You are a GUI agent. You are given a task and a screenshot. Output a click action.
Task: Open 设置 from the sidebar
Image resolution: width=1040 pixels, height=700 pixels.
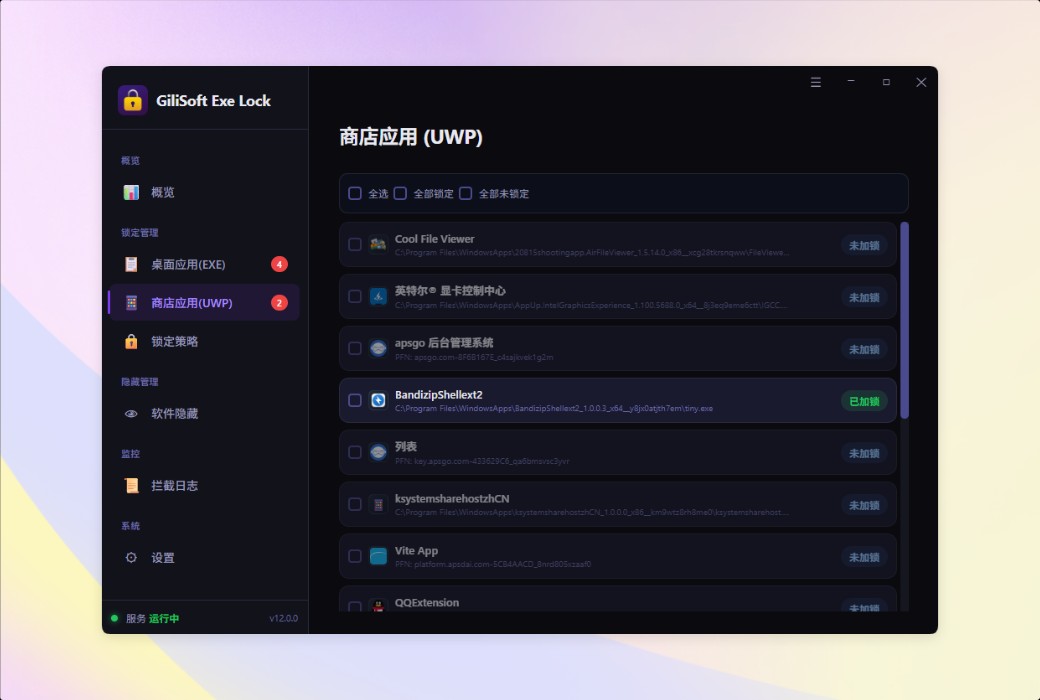(x=204, y=557)
